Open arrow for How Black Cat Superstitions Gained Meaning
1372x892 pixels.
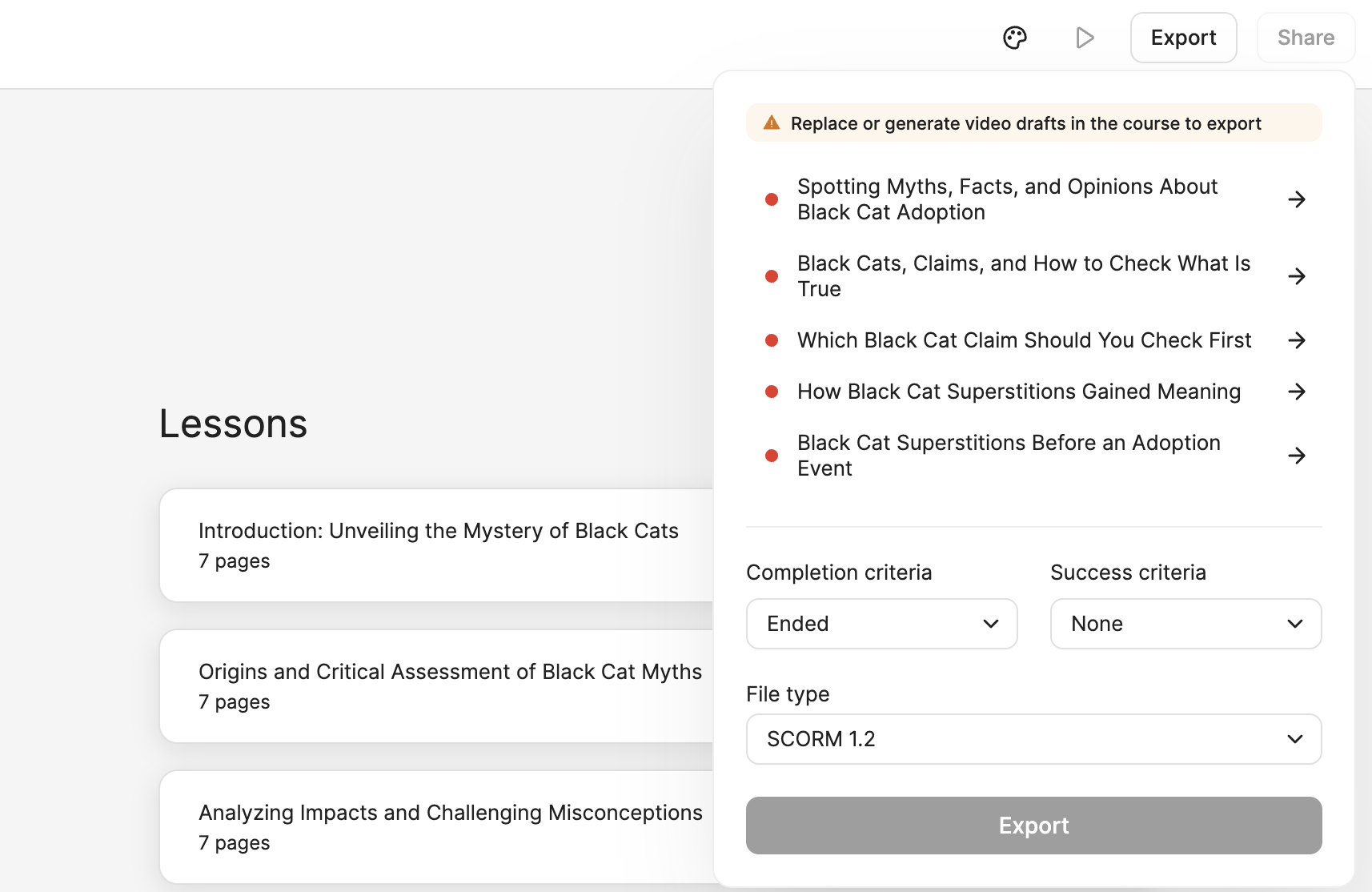click(x=1297, y=392)
